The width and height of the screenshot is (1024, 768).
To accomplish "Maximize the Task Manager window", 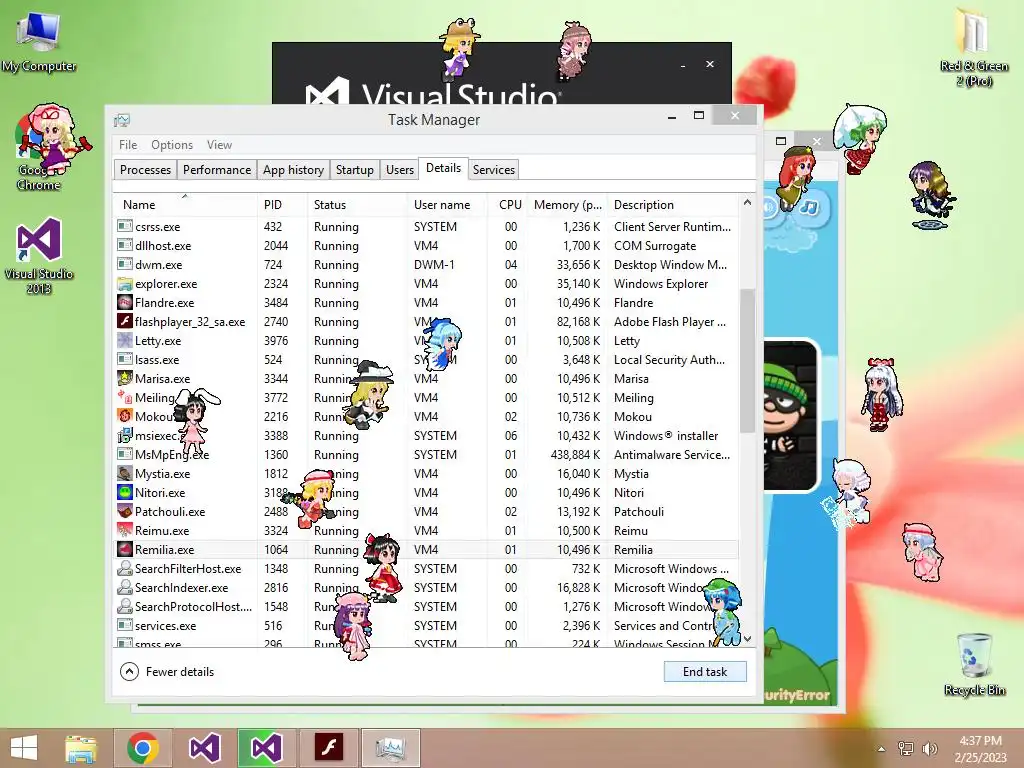I will [699, 116].
